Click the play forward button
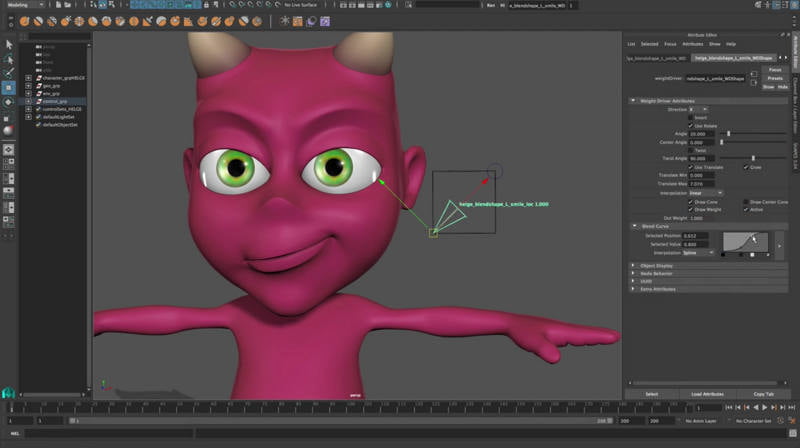800x448 pixels. click(766, 408)
